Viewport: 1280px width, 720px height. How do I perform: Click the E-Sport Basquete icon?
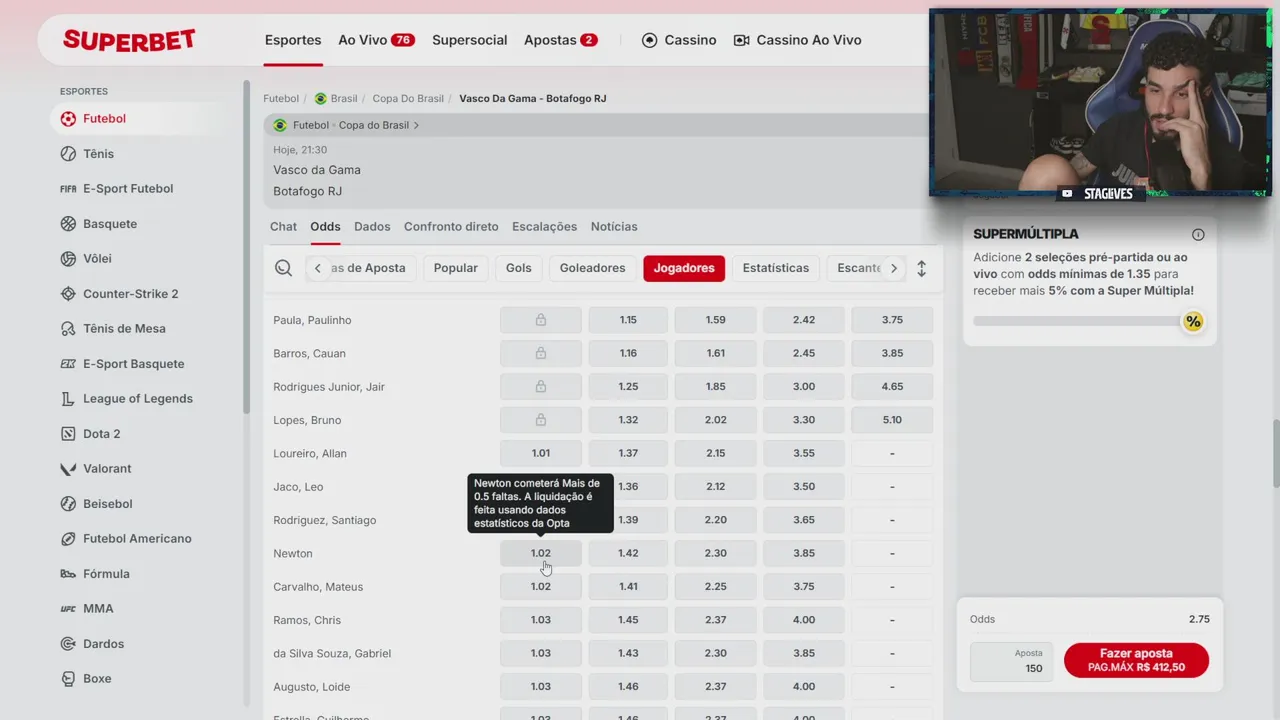[x=68, y=364]
